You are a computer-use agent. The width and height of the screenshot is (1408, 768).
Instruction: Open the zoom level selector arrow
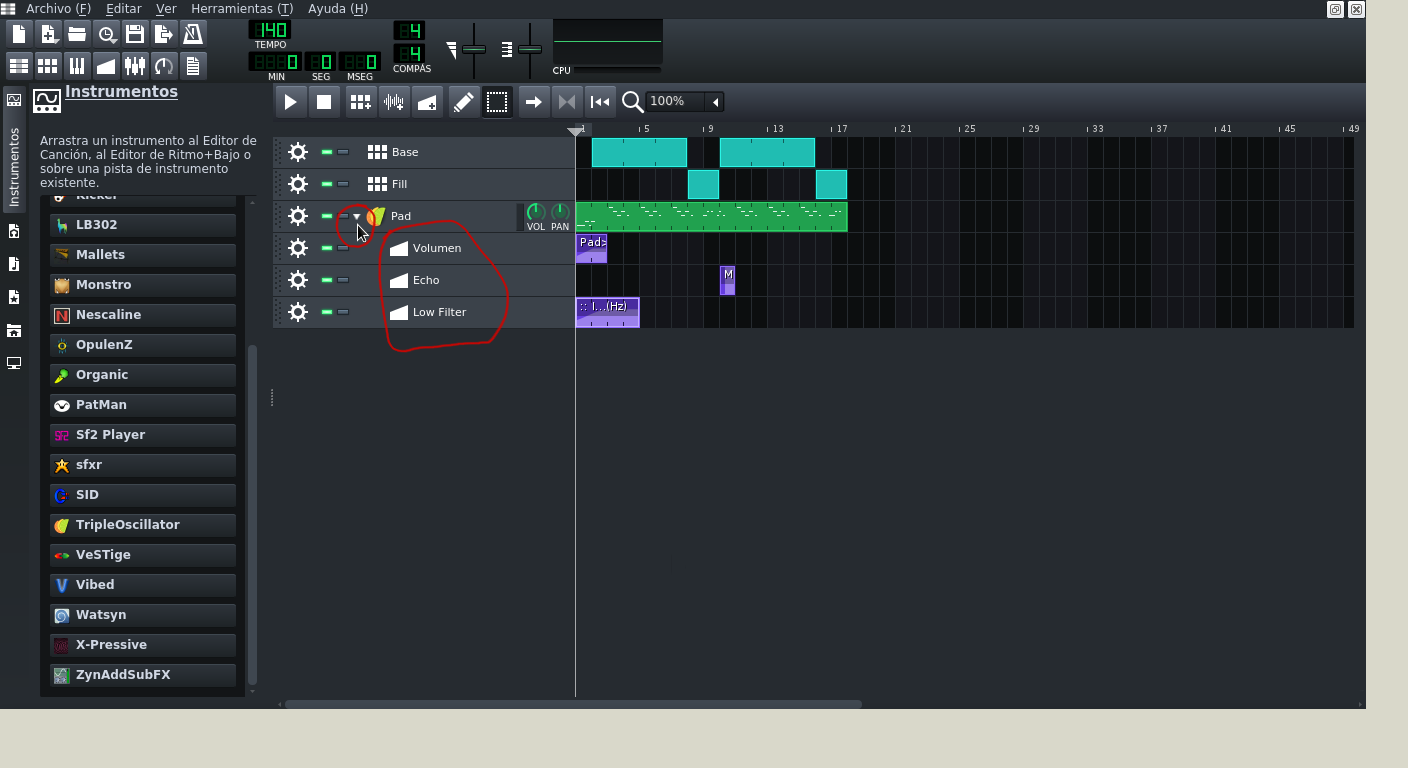716,101
